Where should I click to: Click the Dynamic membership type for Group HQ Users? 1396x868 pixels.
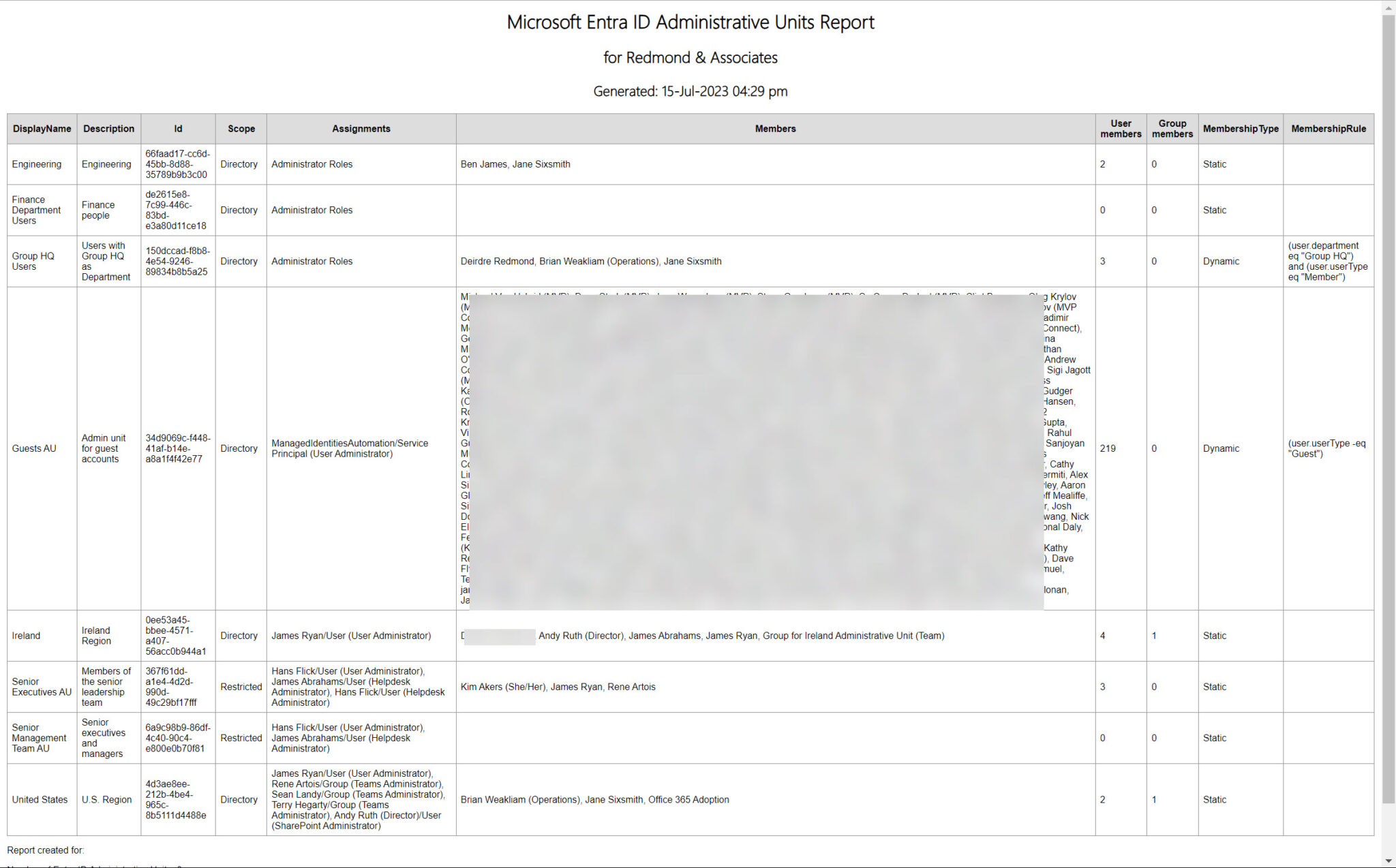(1221, 261)
